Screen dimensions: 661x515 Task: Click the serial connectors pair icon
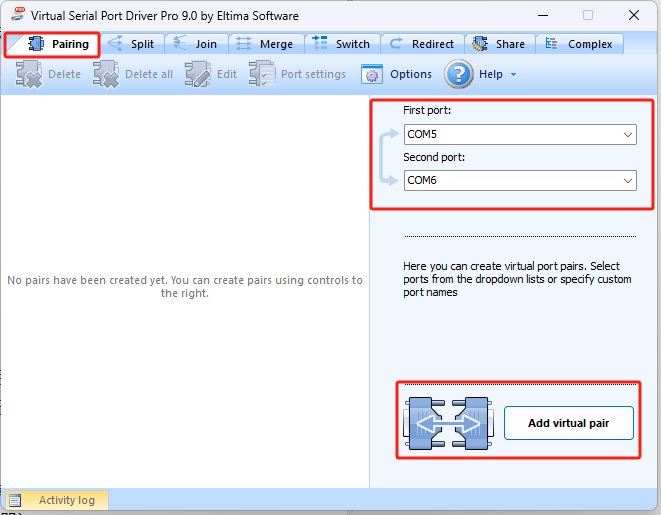pos(448,423)
